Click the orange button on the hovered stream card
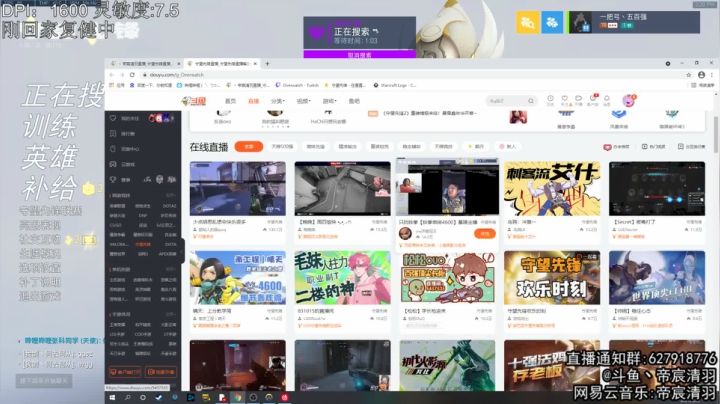This screenshot has height=404, width=720. [484, 234]
